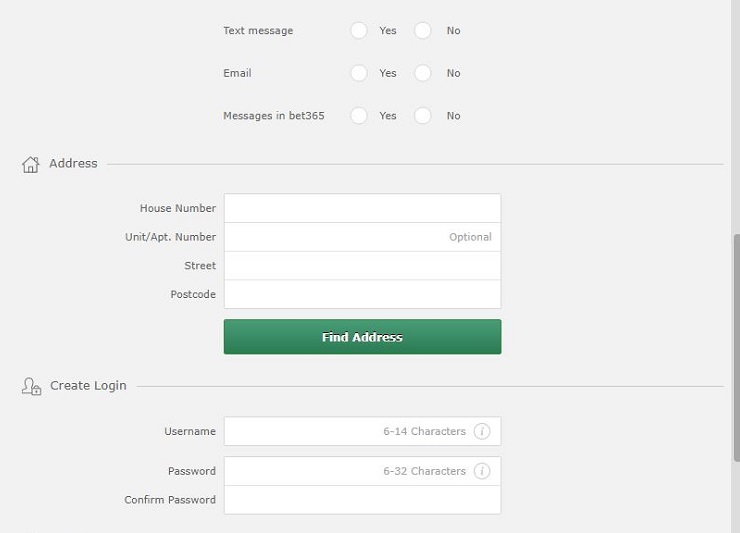
Task: Click the page vertical scrollbar thumb
Action: pos(736,348)
